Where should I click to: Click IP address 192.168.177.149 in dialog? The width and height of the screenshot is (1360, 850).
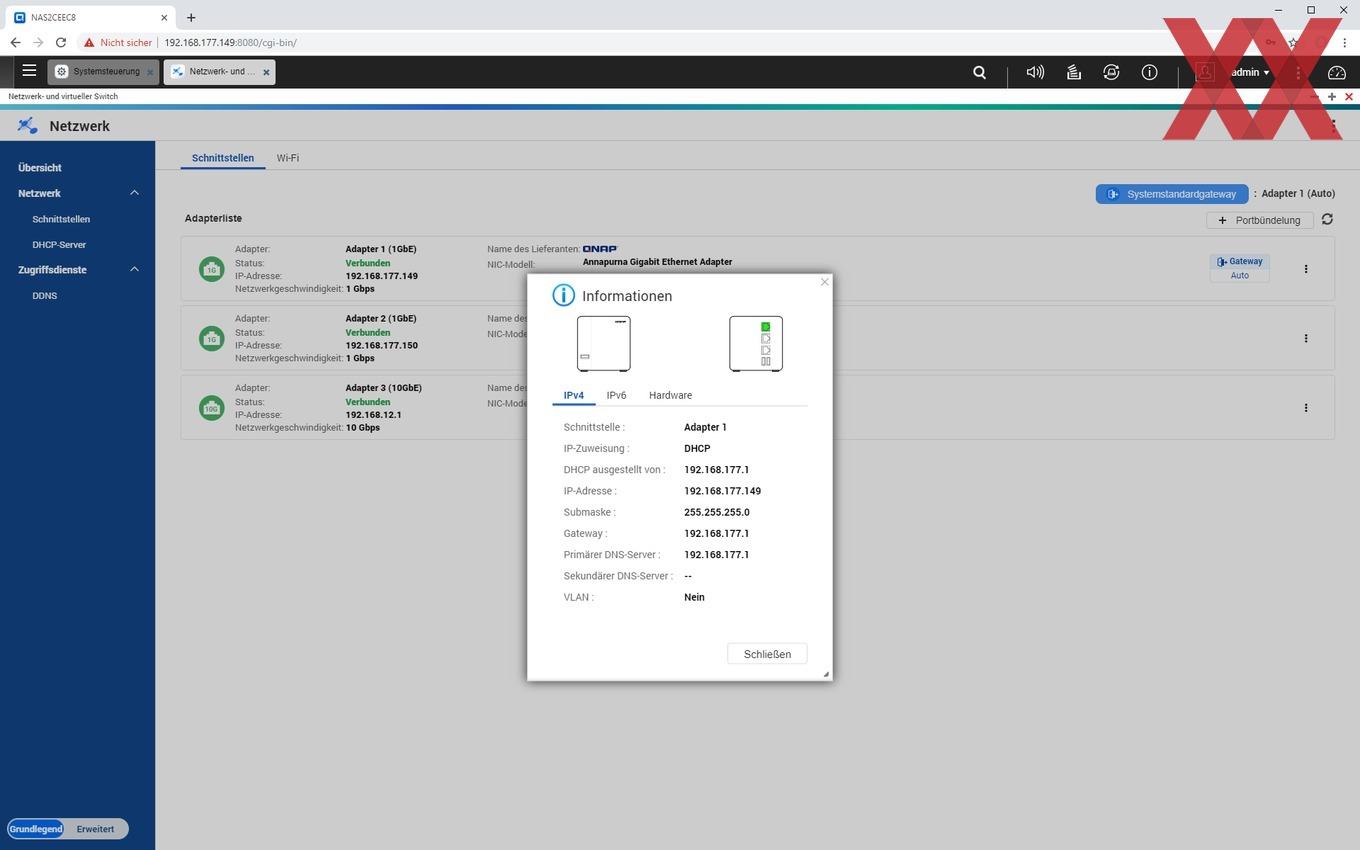pyautogui.click(x=722, y=491)
